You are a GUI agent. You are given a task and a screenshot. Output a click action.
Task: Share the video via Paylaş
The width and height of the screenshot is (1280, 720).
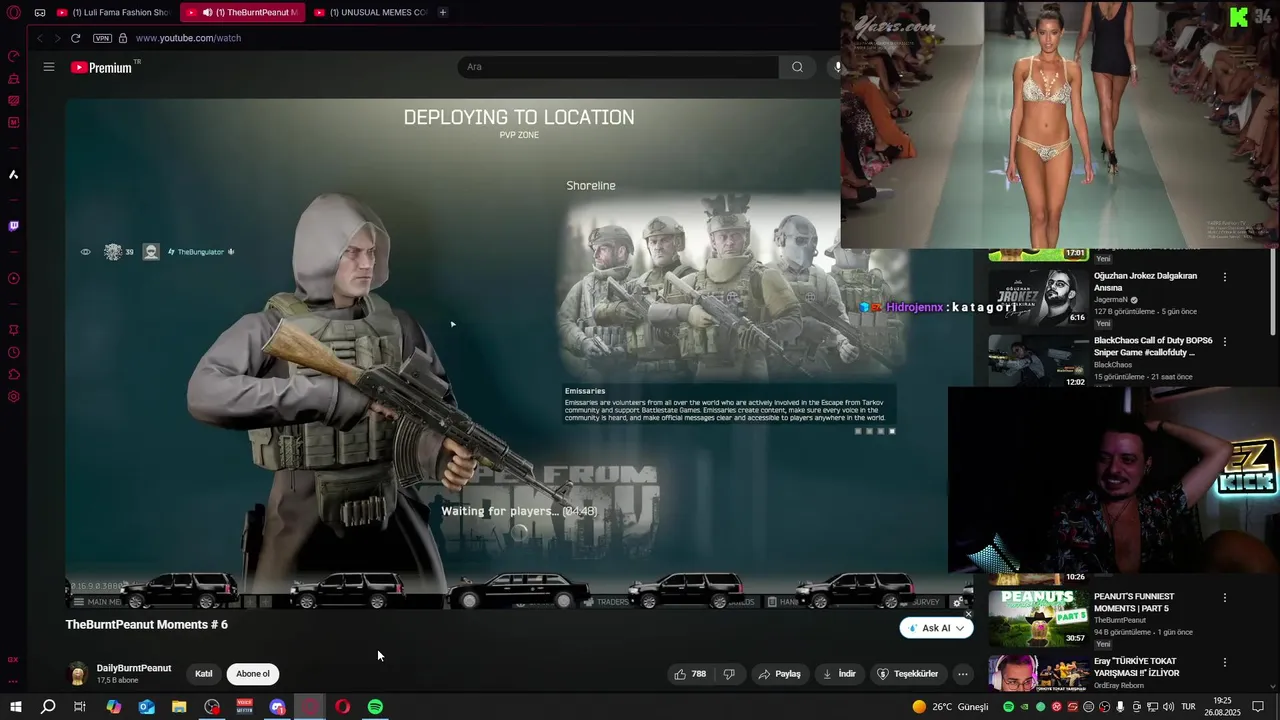(779, 674)
